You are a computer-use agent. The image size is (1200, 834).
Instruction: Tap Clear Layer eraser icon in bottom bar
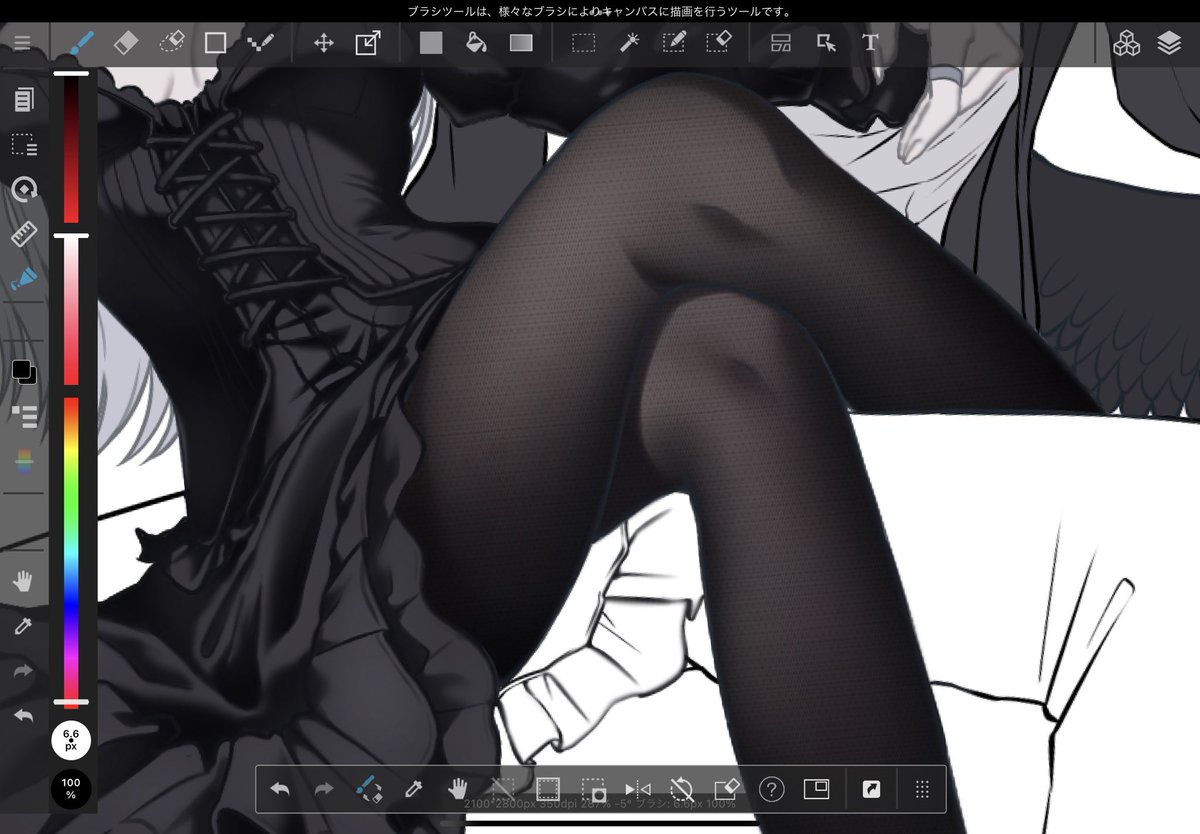(x=726, y=789)
